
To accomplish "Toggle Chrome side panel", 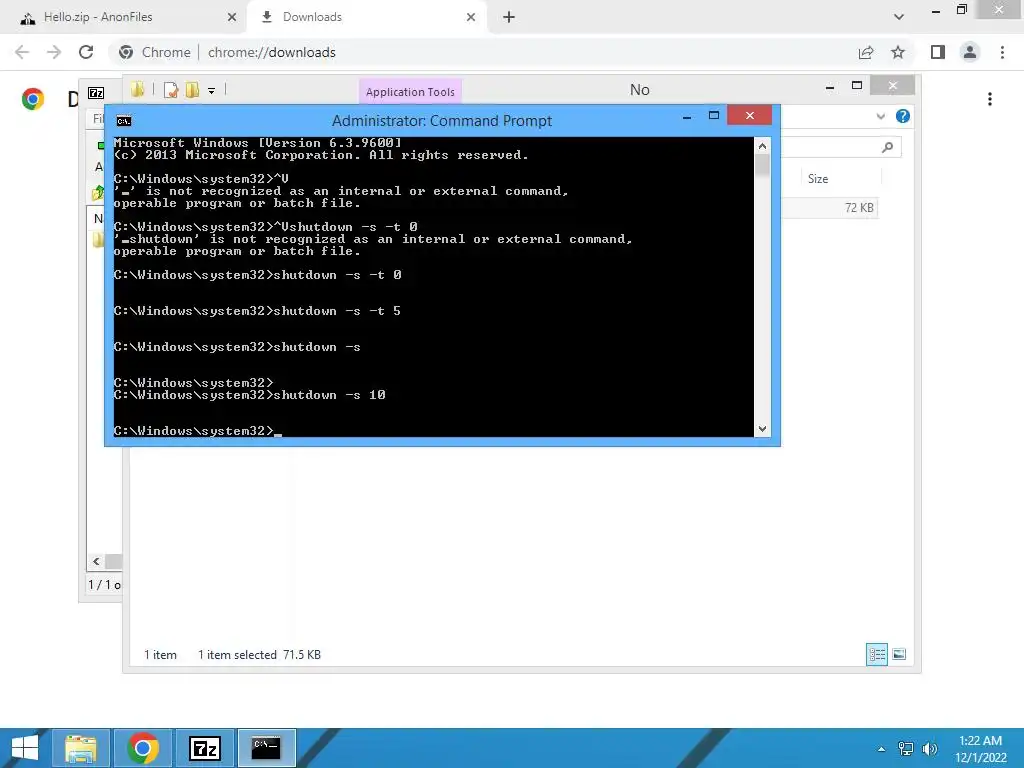I will tap(938, 52).
